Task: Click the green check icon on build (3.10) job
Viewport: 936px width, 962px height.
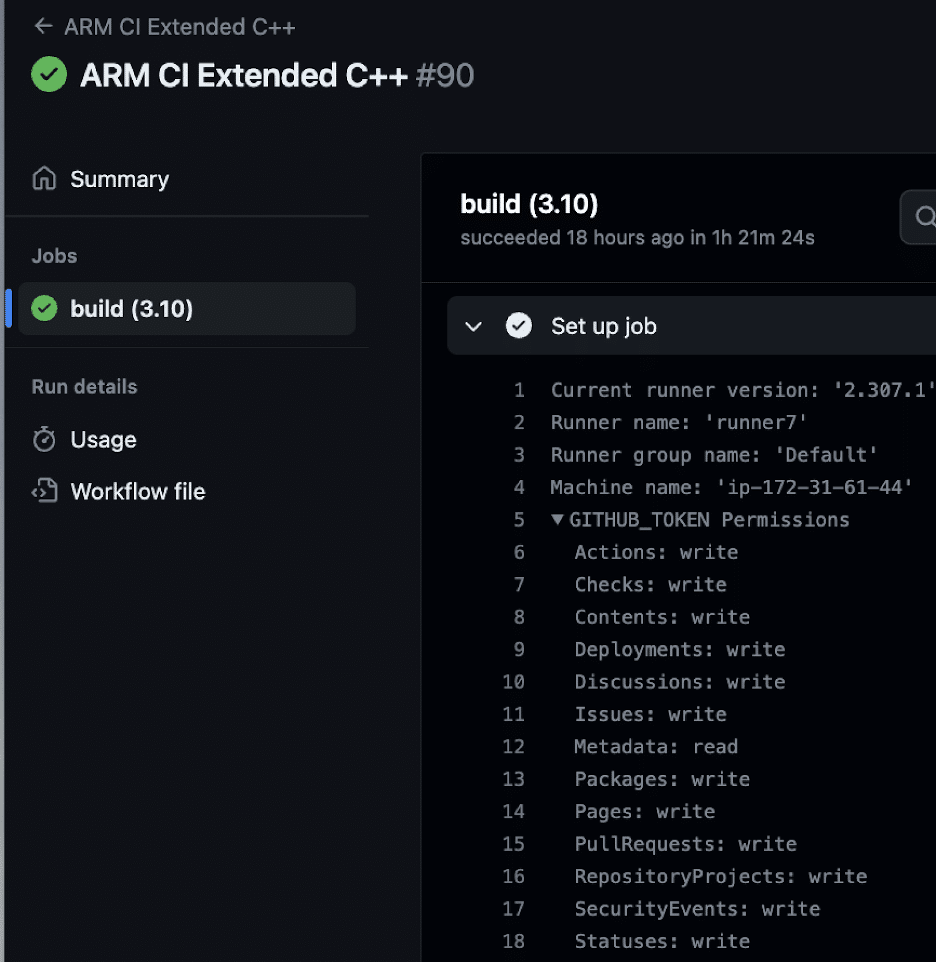Action: (x=44, y=308)
